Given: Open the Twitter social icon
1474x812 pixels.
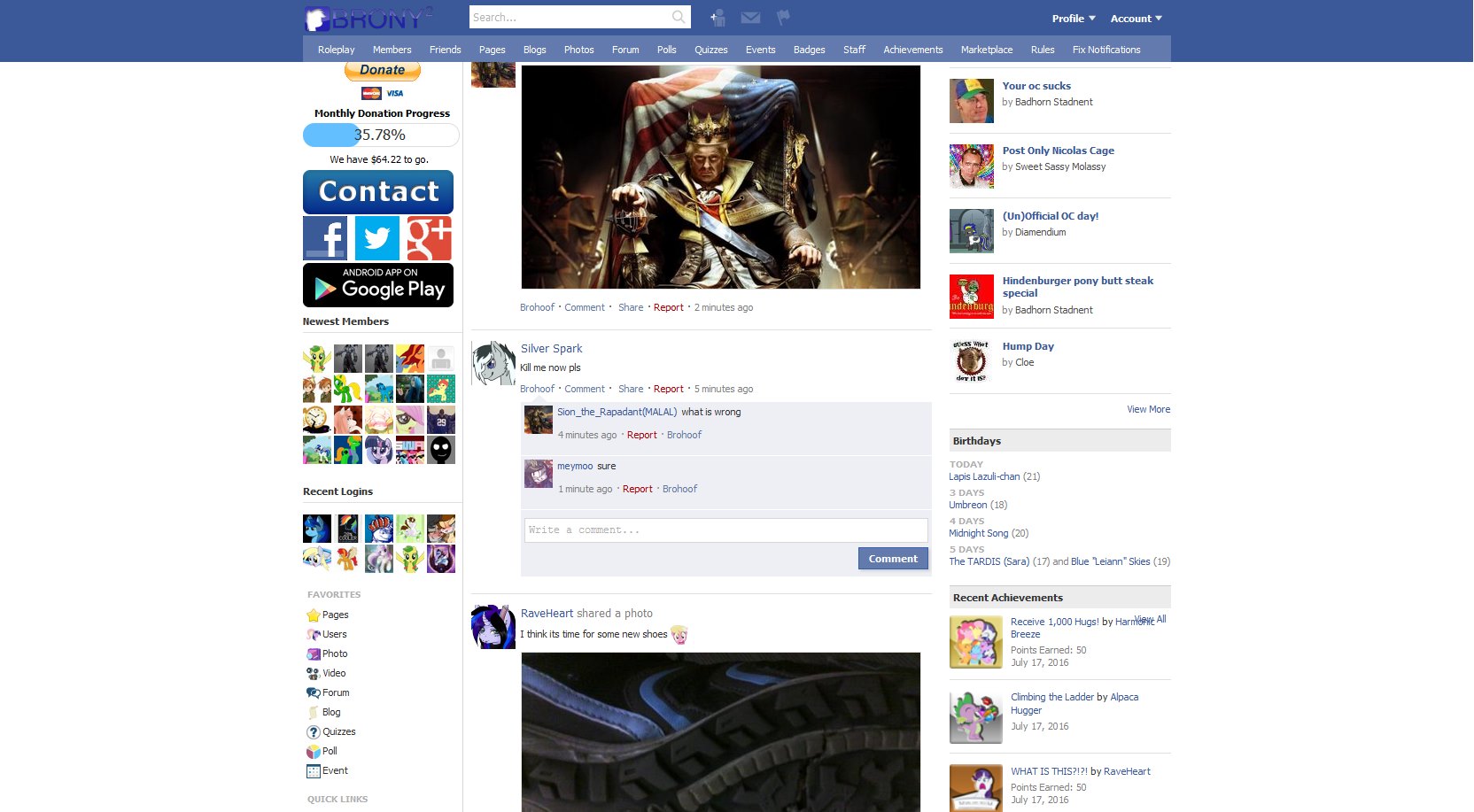Looking at the screenshot, I should coord(377,238).
